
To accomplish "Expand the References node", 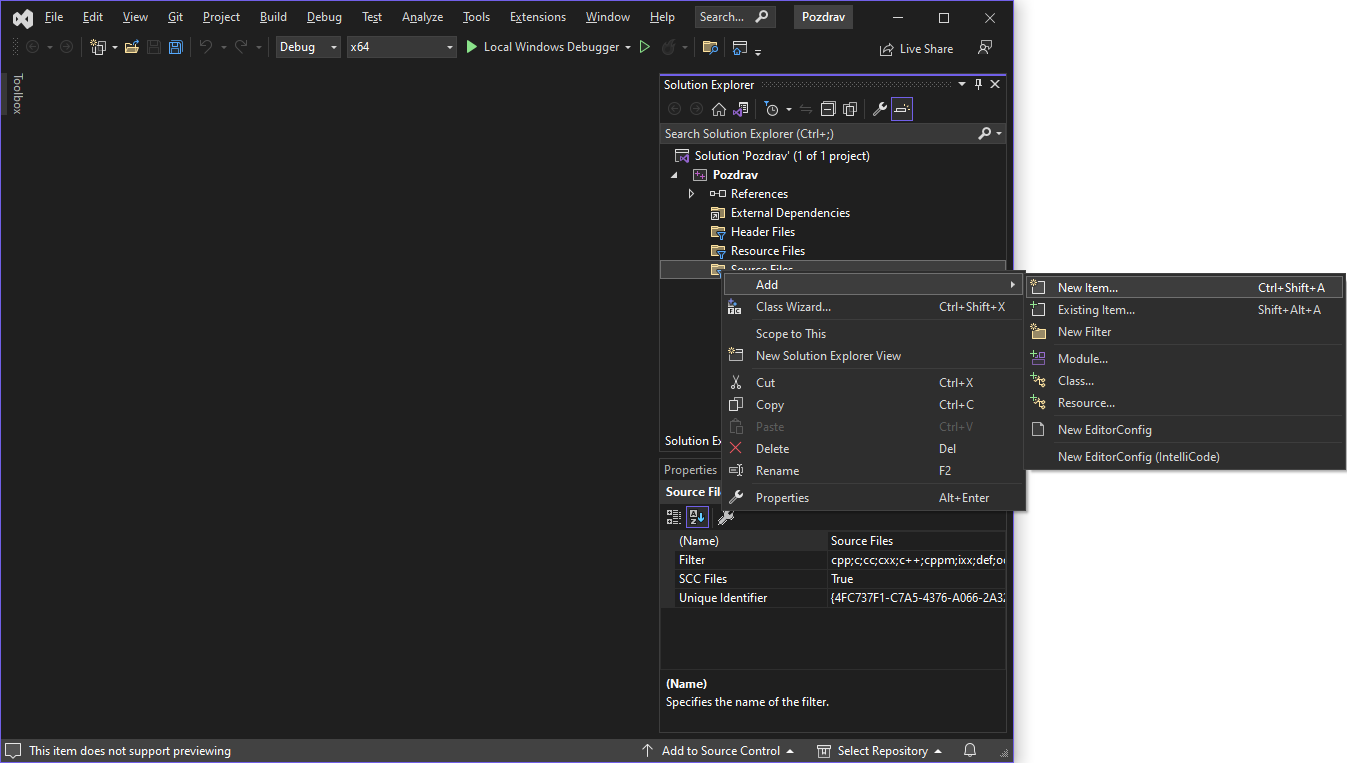I will 691,194.
